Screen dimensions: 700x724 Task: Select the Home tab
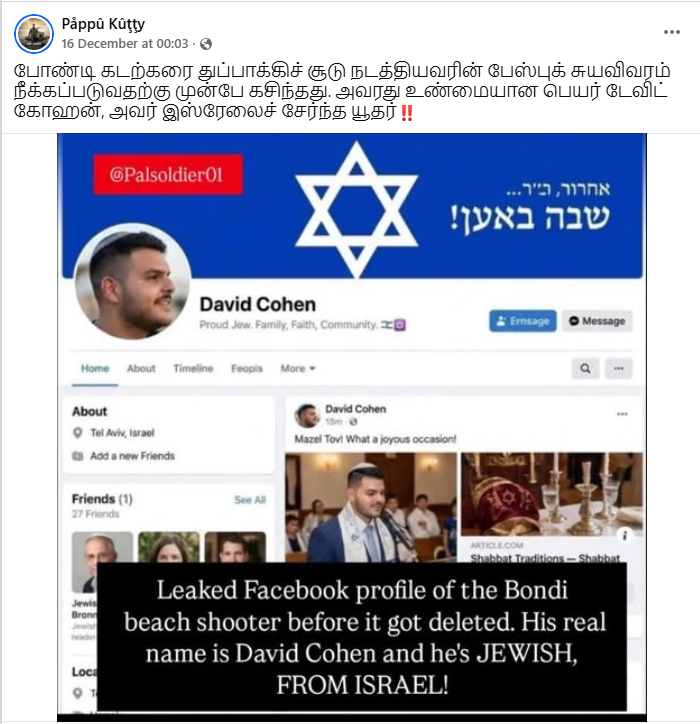tap(95, 368)
